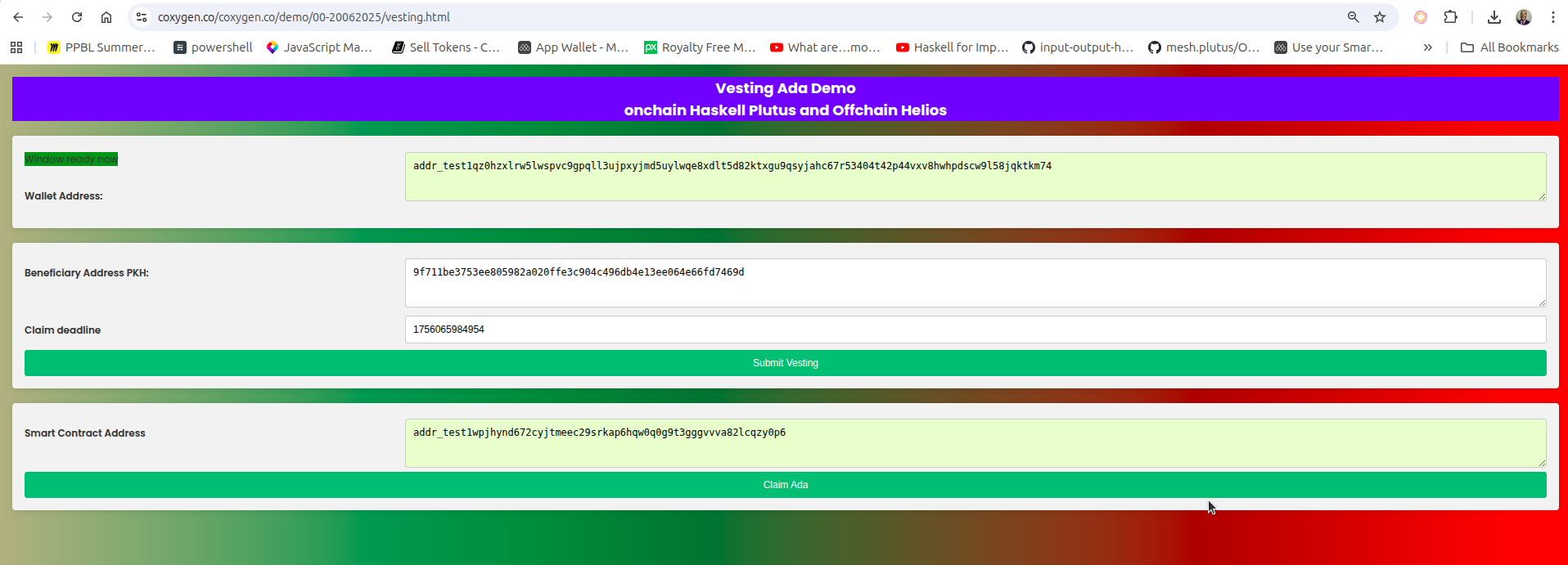Reload the page with refresh icon
The image size is (1568, 565).
click(77, 17)
